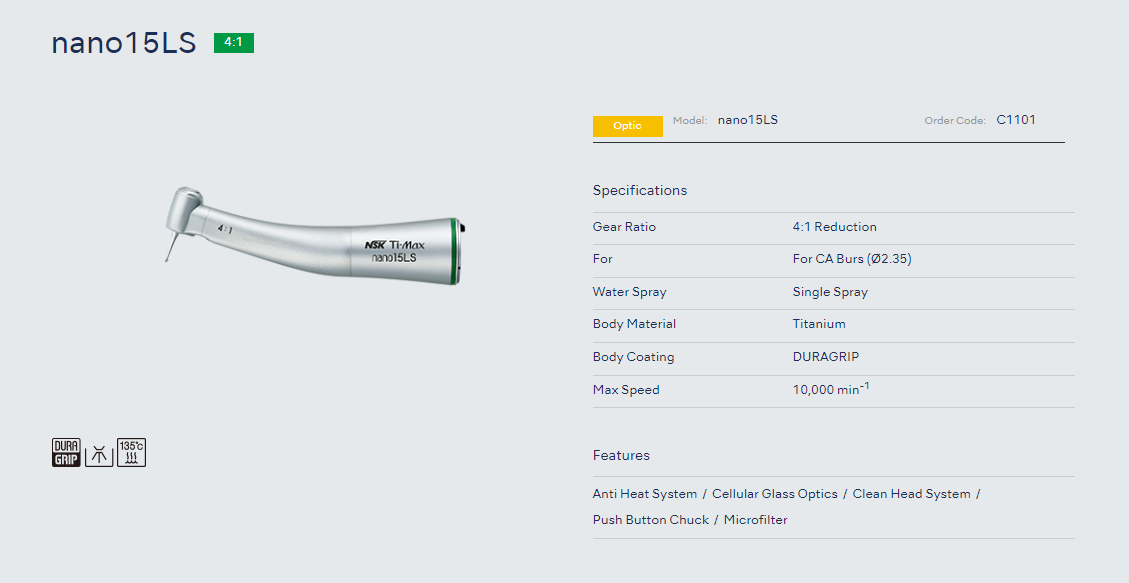This screenshot has height=583, width=1129.
Task: Click the green 4:1 gear ratio badge
Action: (x=234, y=43)
